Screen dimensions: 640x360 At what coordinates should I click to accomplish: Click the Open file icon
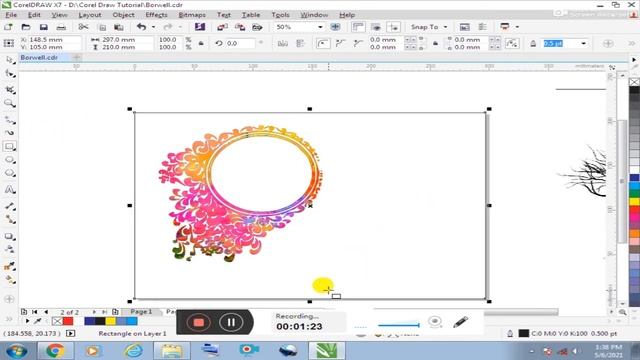26,27
